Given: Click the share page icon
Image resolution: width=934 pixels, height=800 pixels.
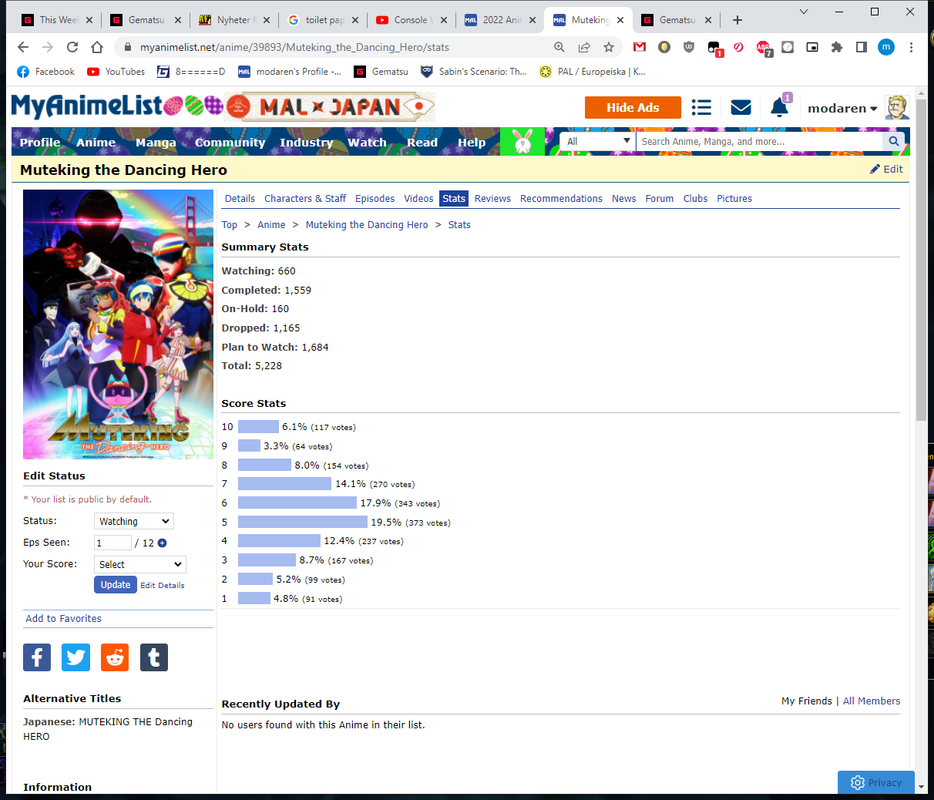Looking at the screenshot, I should coord(584,47).
